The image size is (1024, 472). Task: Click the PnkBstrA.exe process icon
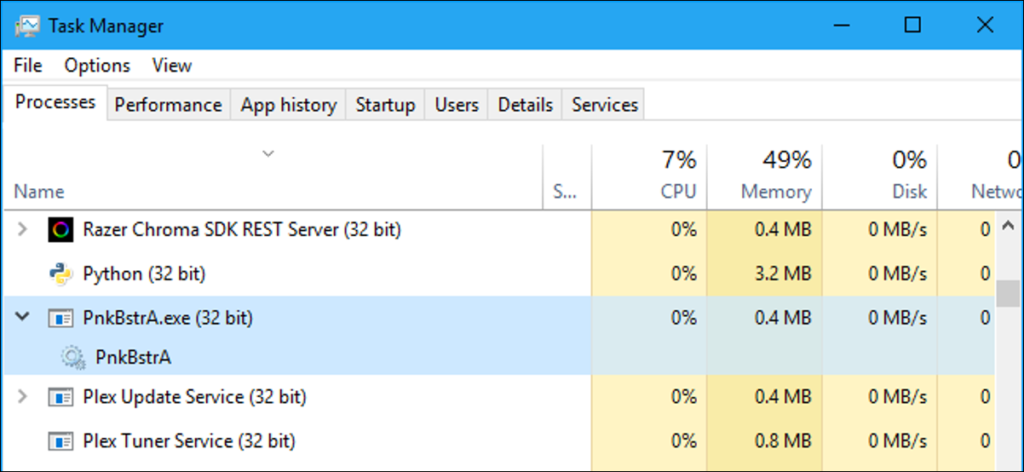pyautogui.click(x=60, y=318)
